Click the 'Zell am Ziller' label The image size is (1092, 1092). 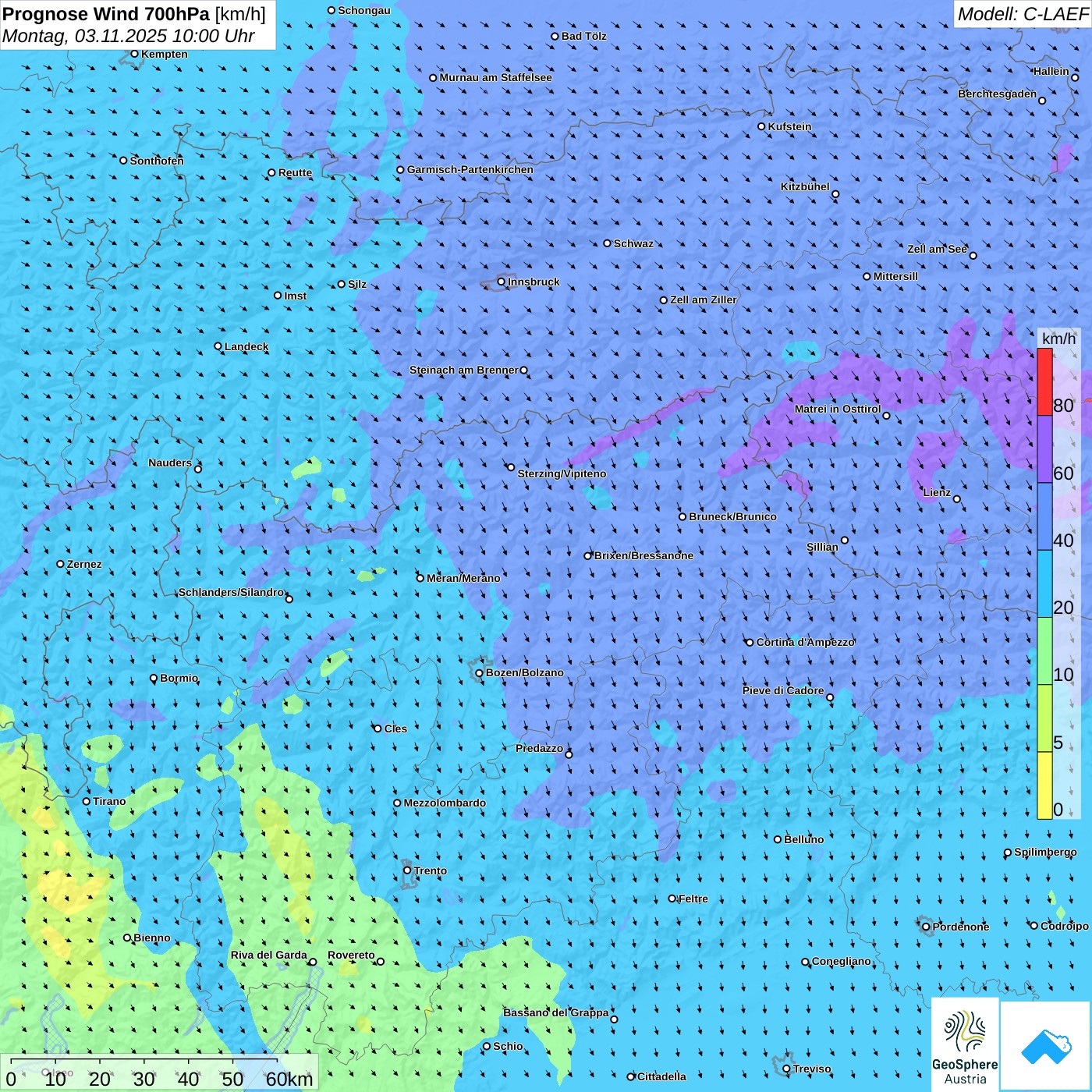704,300
